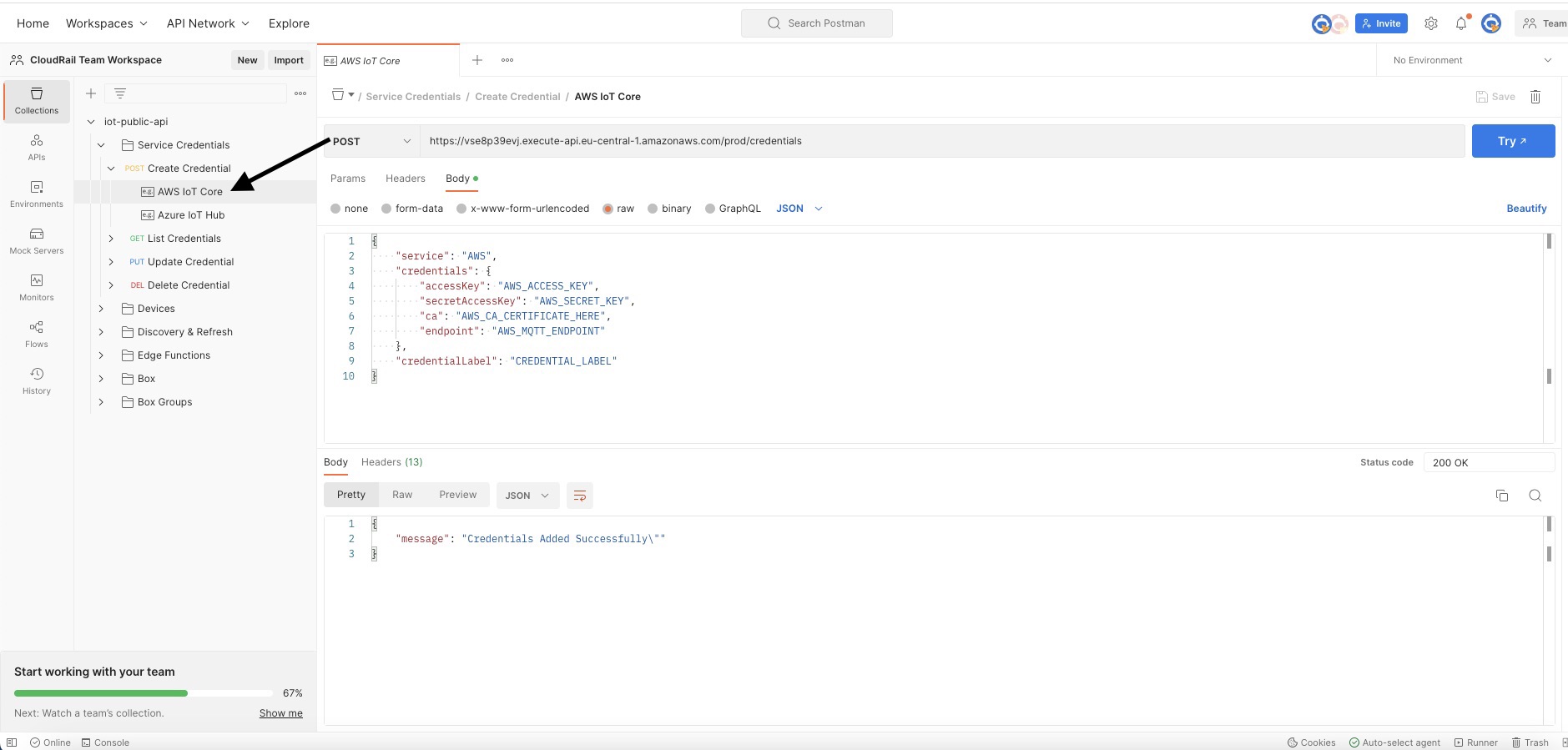Open Console in the status bar
The image size is (1568, 750).
pos(105,742)
